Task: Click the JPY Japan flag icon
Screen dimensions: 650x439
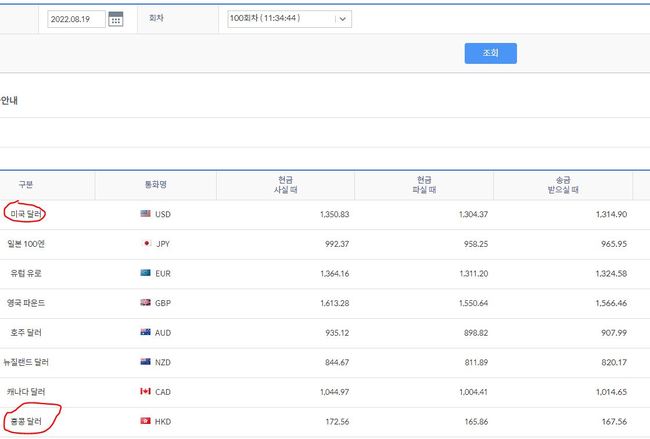Action: pos(145,243)
